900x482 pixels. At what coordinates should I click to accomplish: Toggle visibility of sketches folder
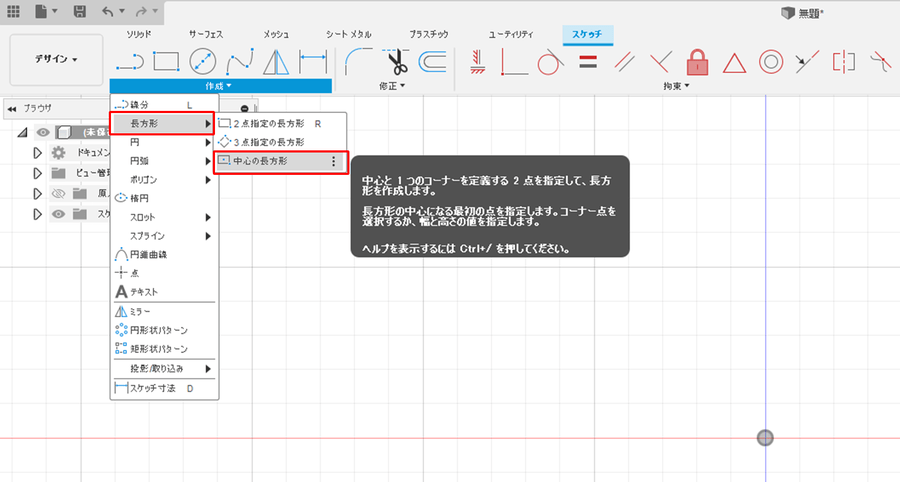(59, 214)
